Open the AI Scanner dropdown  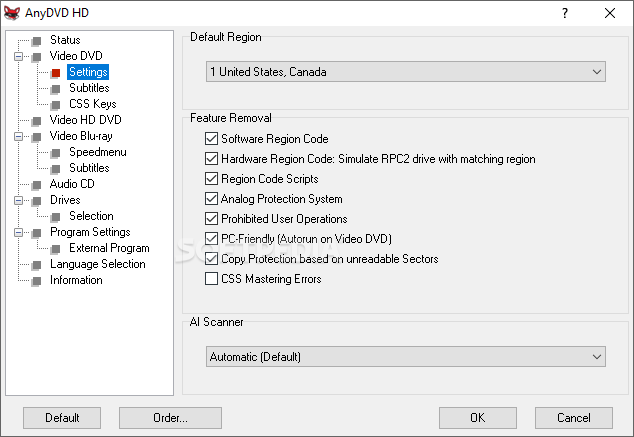[x=406, y=357]
